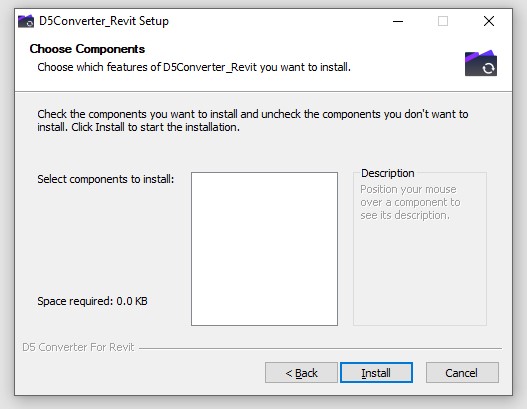
Task: Click the Choose Components heading
Action: pyautogui.click(x=87, y=49)
